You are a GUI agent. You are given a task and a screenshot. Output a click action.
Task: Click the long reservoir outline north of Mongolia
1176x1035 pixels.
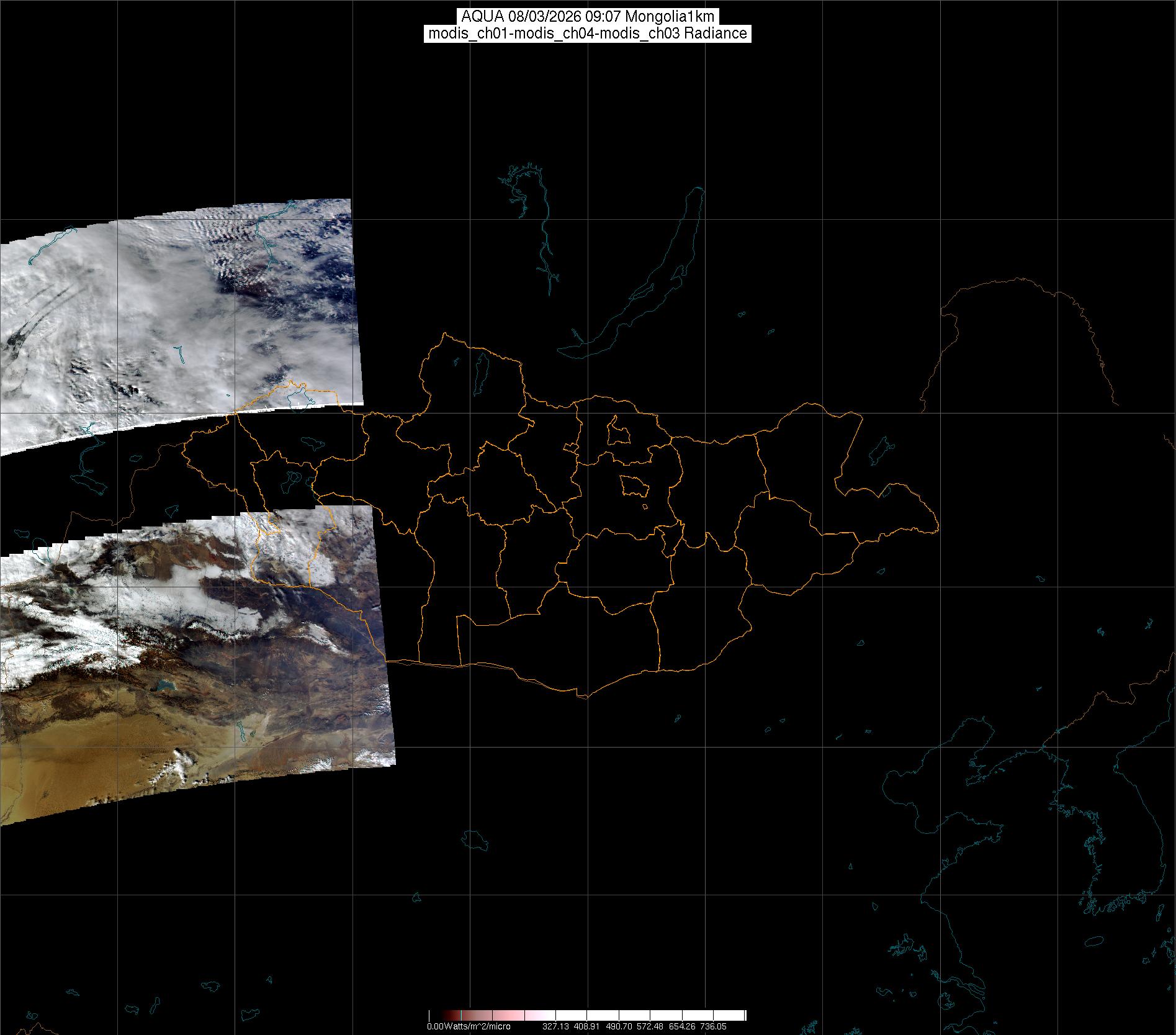point(544,236)
